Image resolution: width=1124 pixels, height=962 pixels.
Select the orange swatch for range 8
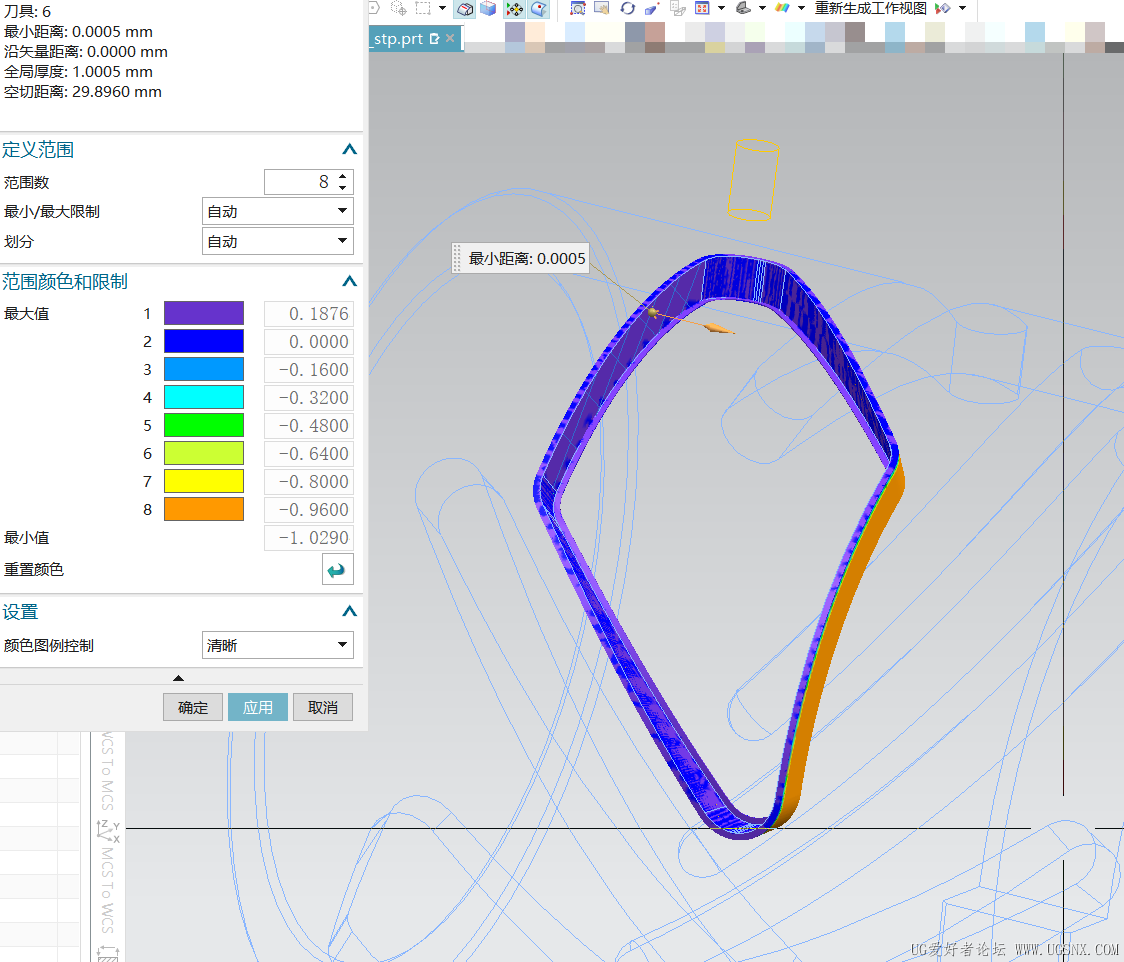click(204, 509)
